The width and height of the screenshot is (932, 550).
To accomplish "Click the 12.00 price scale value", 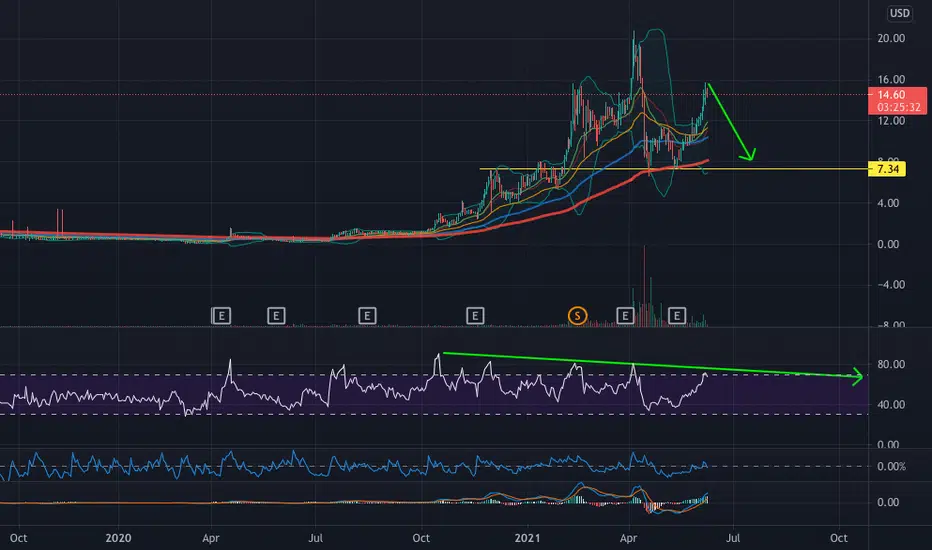I will click(891, 121).
